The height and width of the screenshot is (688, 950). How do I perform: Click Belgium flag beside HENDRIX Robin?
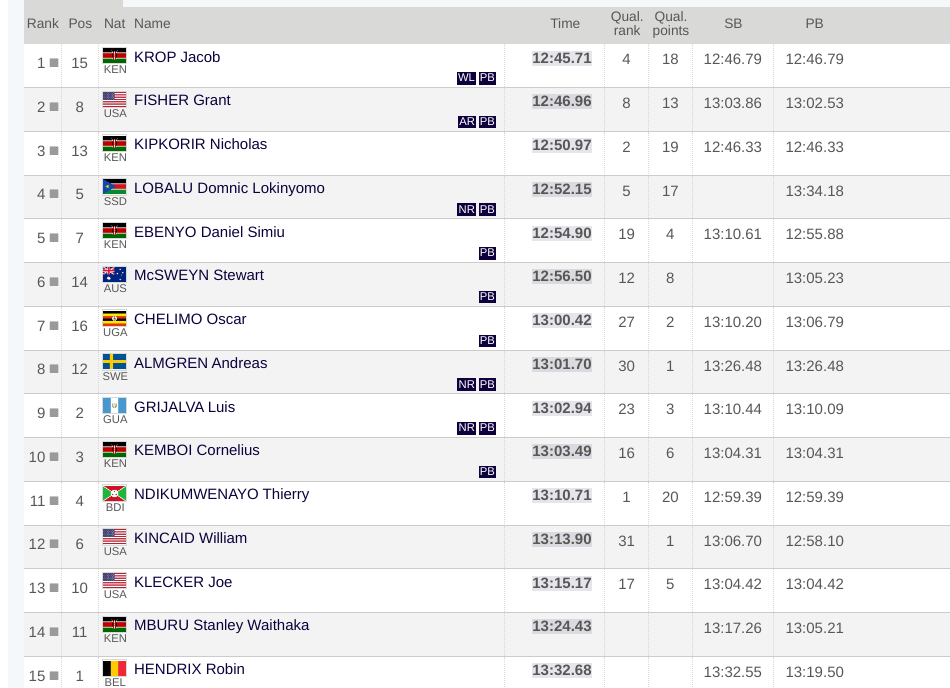[115, 669]
